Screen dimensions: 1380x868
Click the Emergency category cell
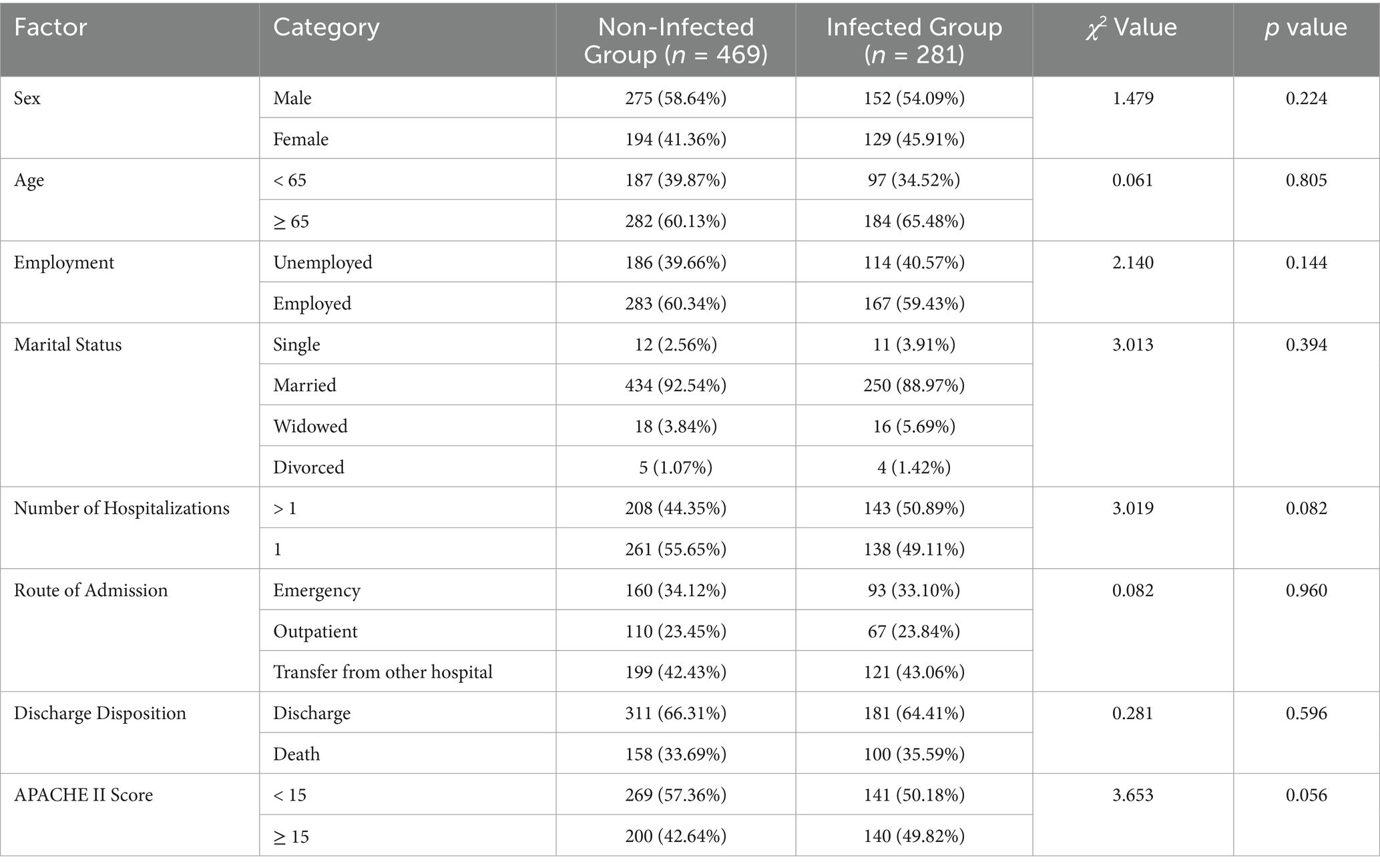(x=316, y=590)
